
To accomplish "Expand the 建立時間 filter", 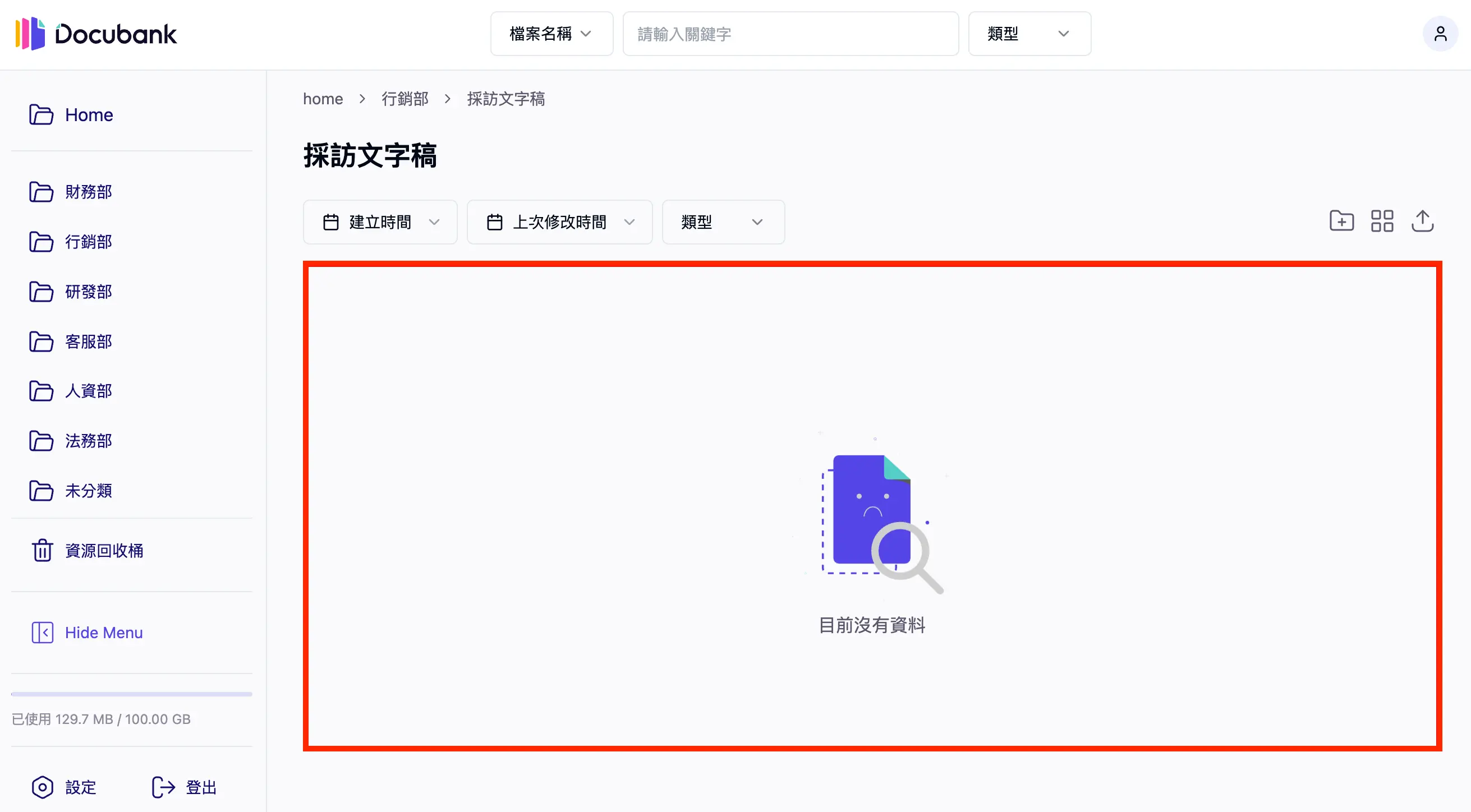I will pyautogui.click(x=380, y=222).
